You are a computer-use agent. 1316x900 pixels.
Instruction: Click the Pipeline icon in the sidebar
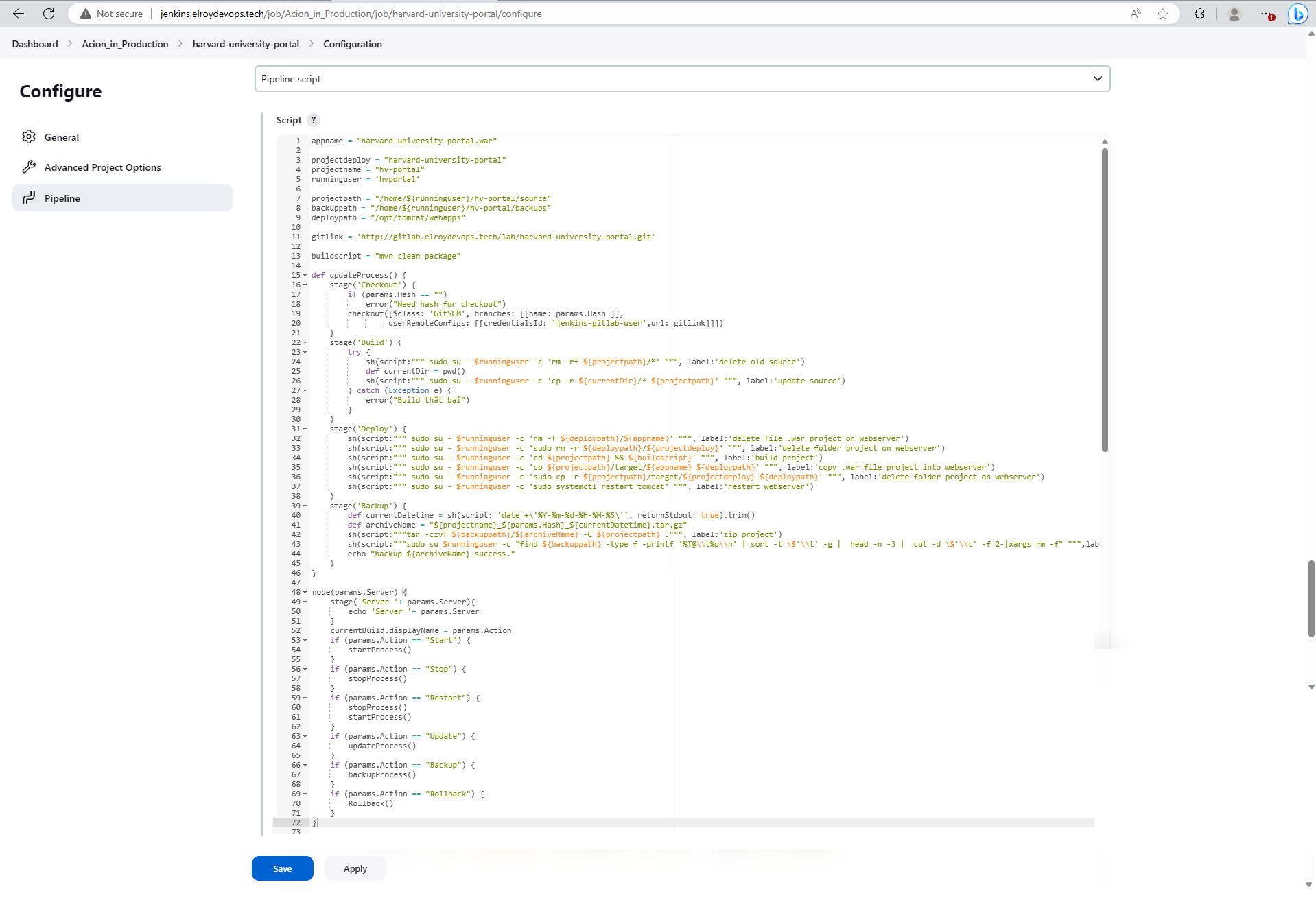pos(29,198)
